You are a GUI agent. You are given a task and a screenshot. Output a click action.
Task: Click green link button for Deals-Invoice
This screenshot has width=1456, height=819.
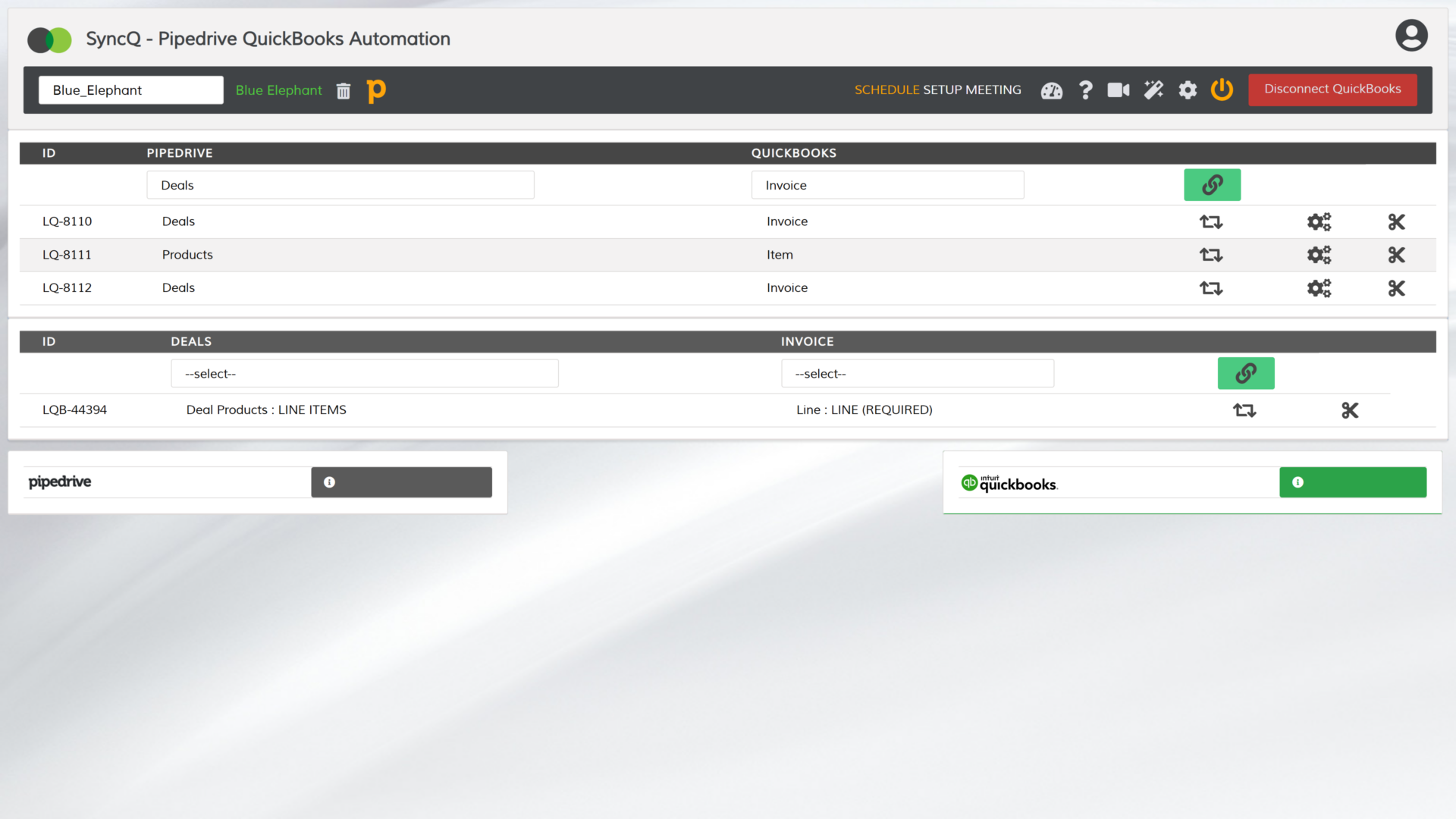click(x=1212, y=185)
